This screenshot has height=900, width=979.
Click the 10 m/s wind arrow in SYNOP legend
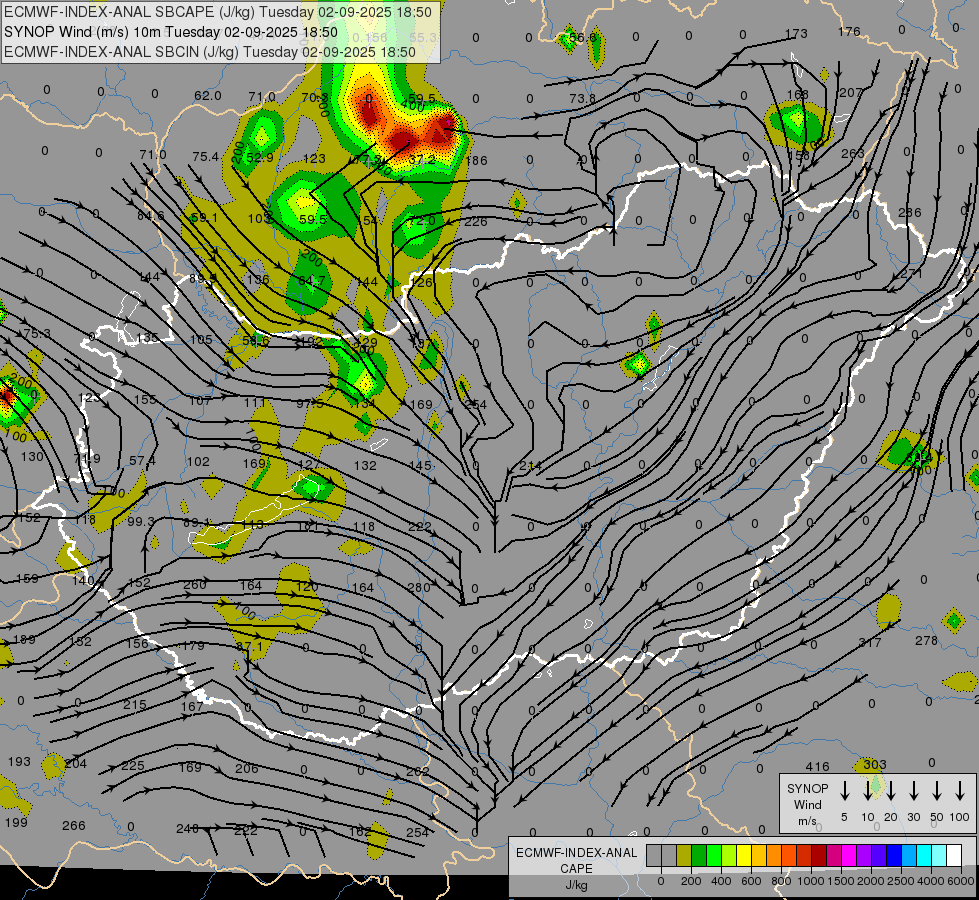(x=868, y=791)
